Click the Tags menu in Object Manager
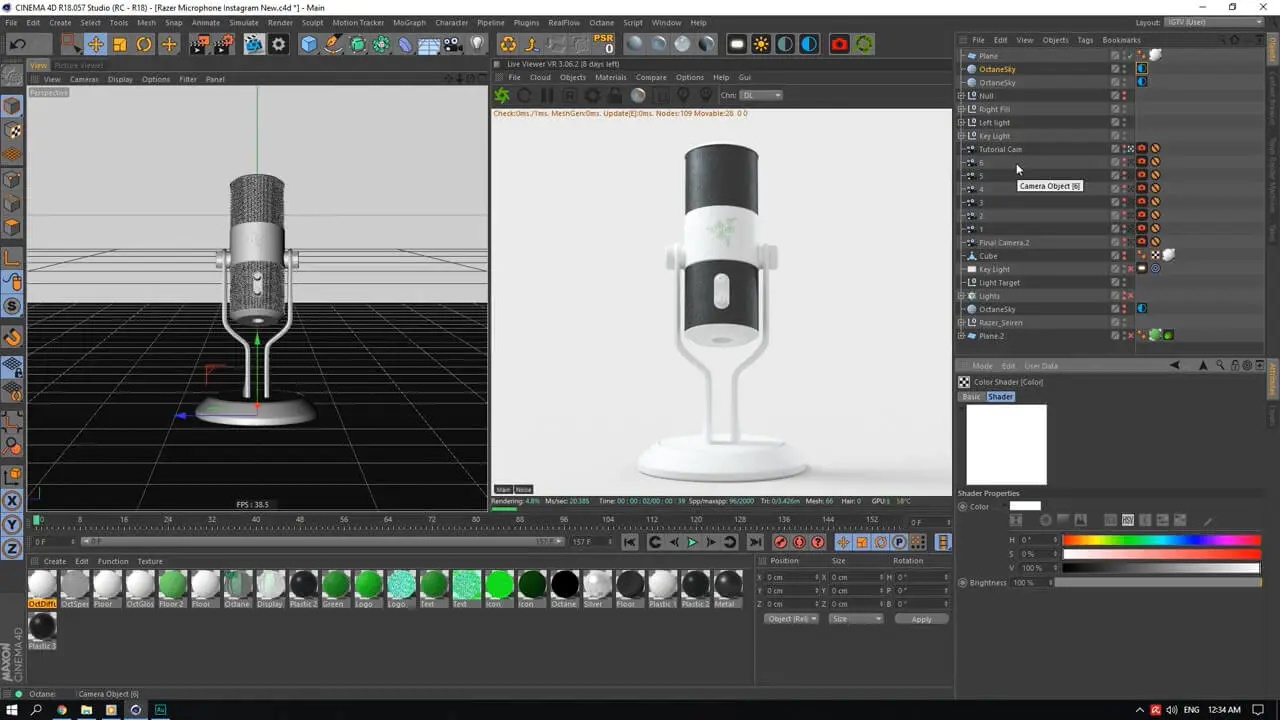Viewport: 1280px width, 720px height. click(1085, 40)
